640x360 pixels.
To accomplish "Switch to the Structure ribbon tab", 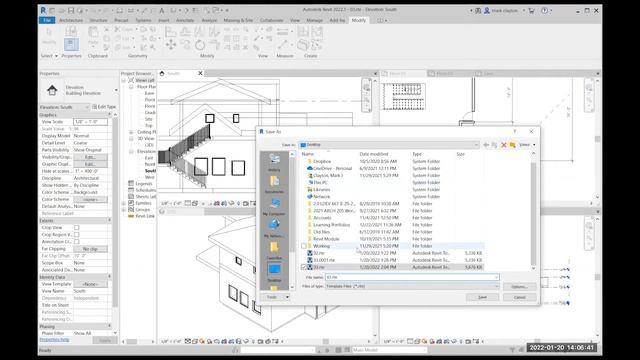I will pos(98,20).
